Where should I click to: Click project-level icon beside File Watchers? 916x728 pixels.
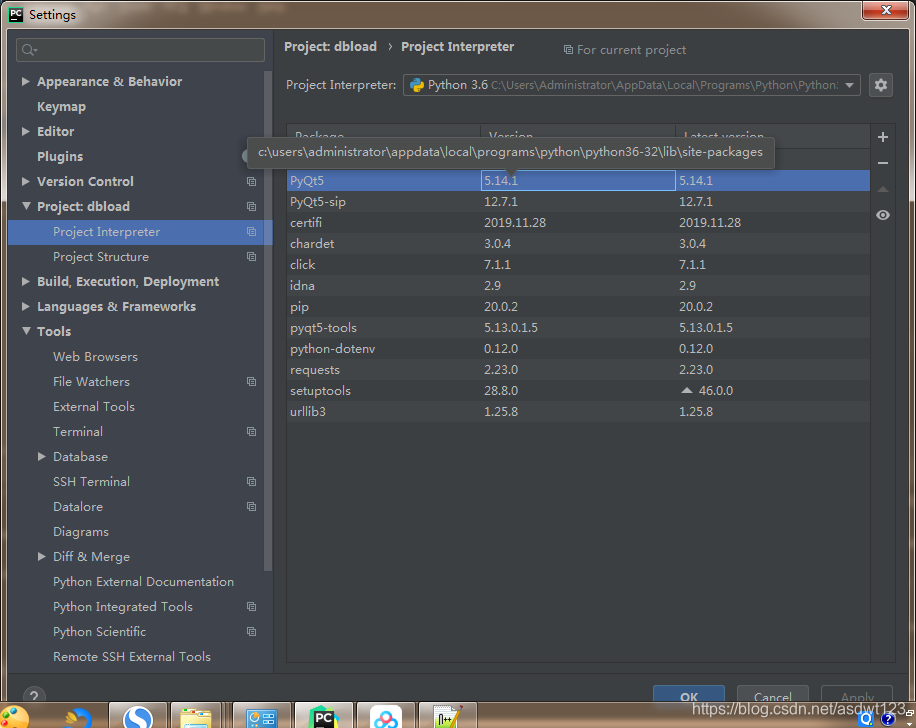[x=251, y=382]
